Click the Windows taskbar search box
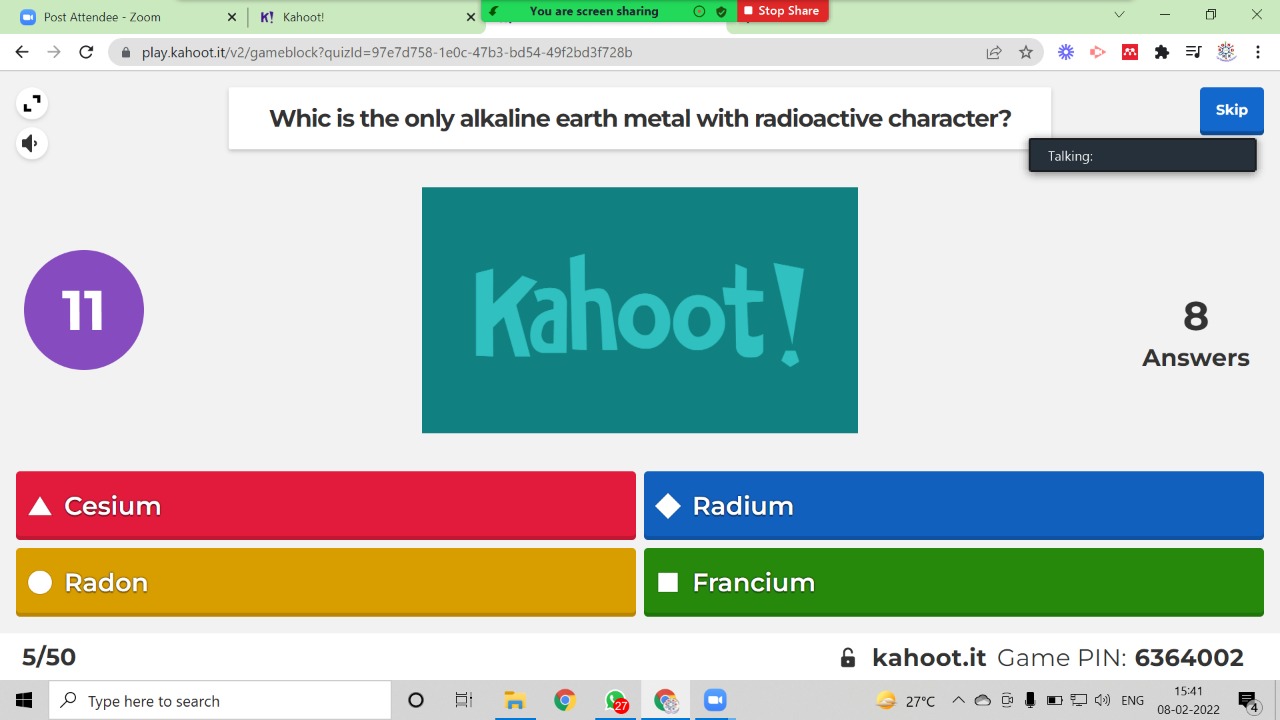Image resolution: width=1280 pixels, height=720 pixels. pyautogui.click(x=220, y=700)
